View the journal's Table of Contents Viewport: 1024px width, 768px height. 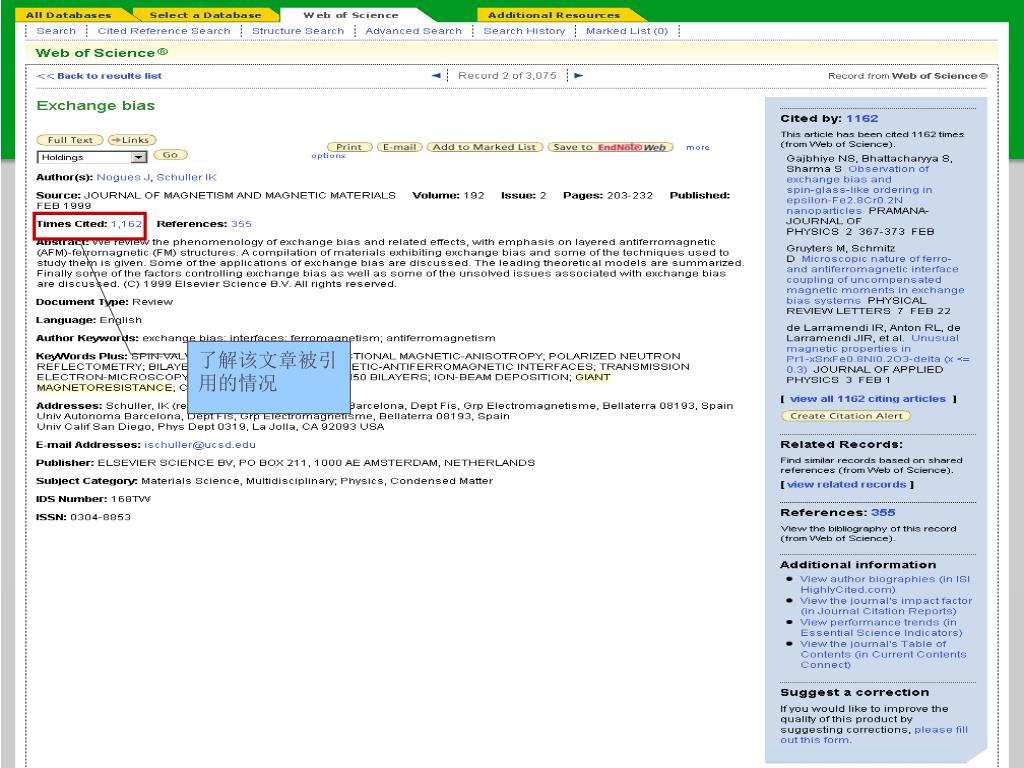point(883,654)
